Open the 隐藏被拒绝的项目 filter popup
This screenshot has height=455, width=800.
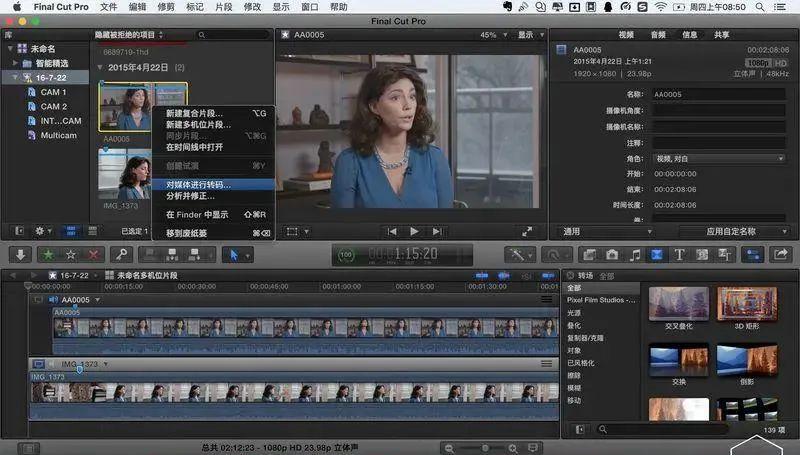point(129,35)
